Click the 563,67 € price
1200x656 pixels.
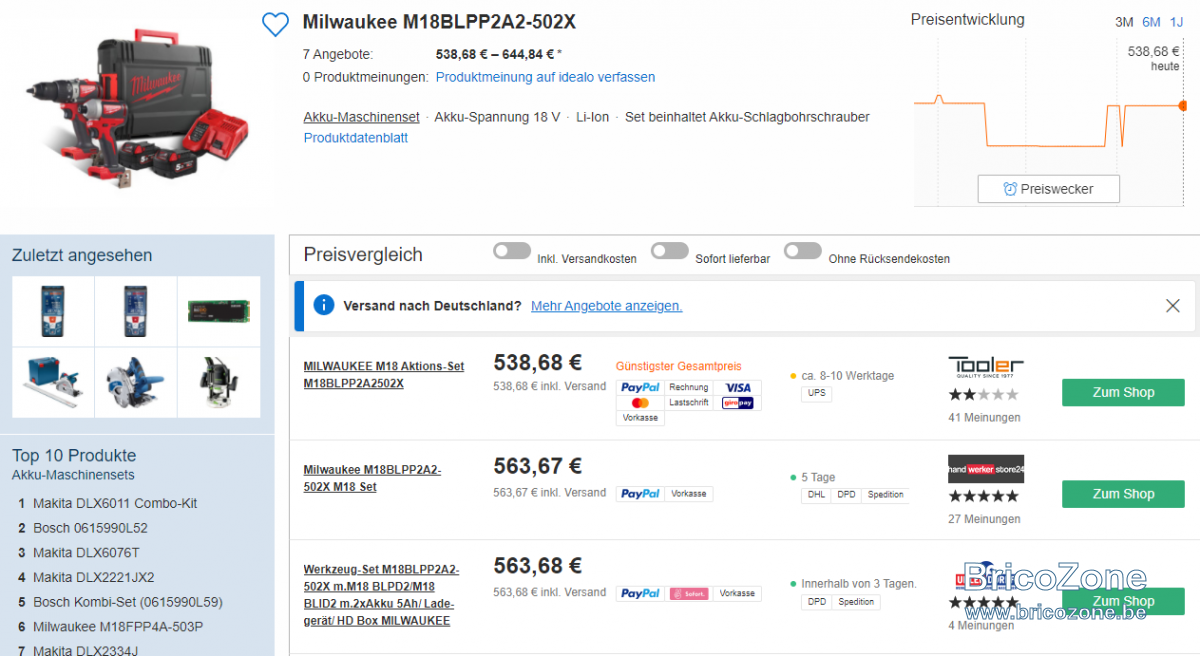point(538,466)
